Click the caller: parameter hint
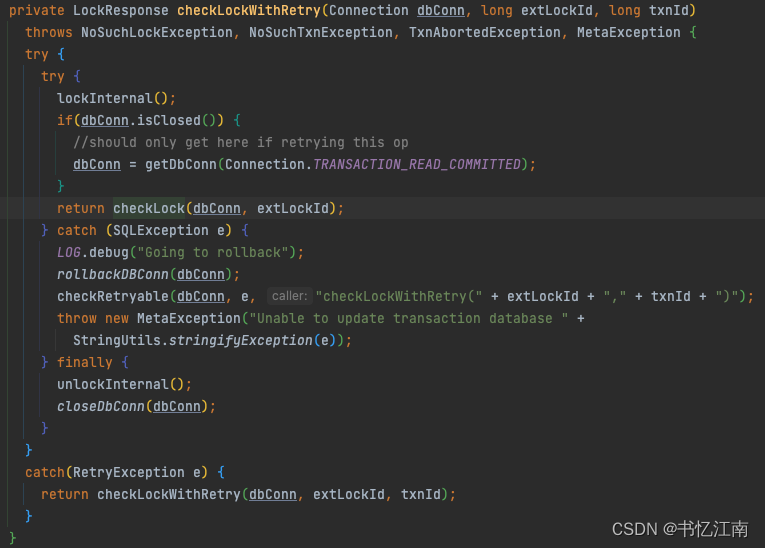 point(290,296)
